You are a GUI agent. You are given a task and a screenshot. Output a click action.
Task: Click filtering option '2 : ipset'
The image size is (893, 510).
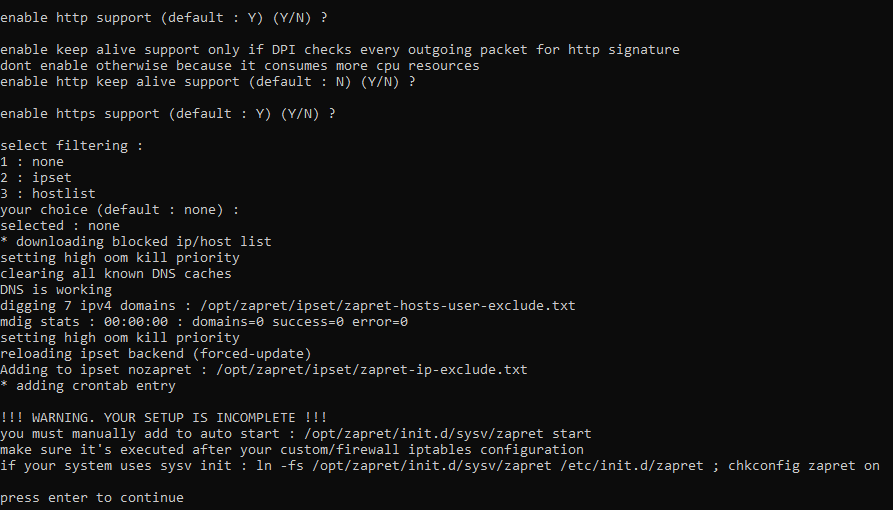[36, 177]
